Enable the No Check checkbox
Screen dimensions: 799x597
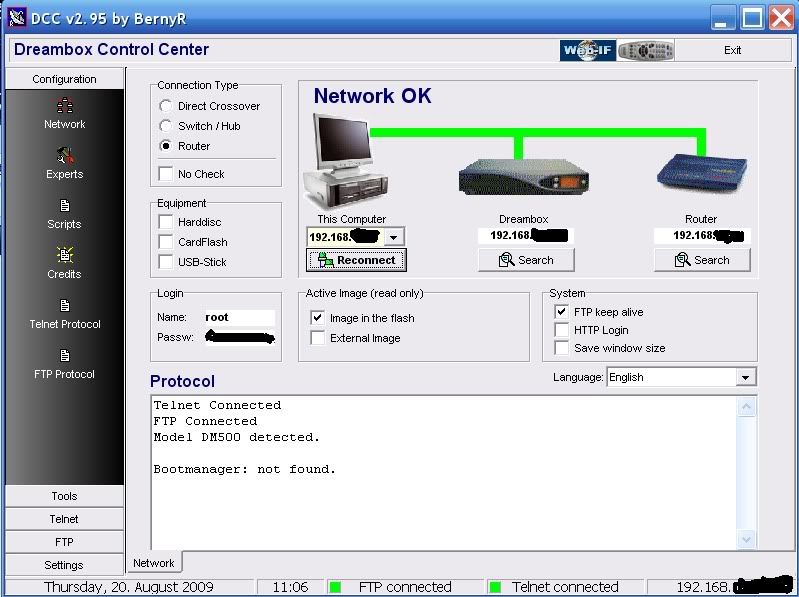click(166, 174)
